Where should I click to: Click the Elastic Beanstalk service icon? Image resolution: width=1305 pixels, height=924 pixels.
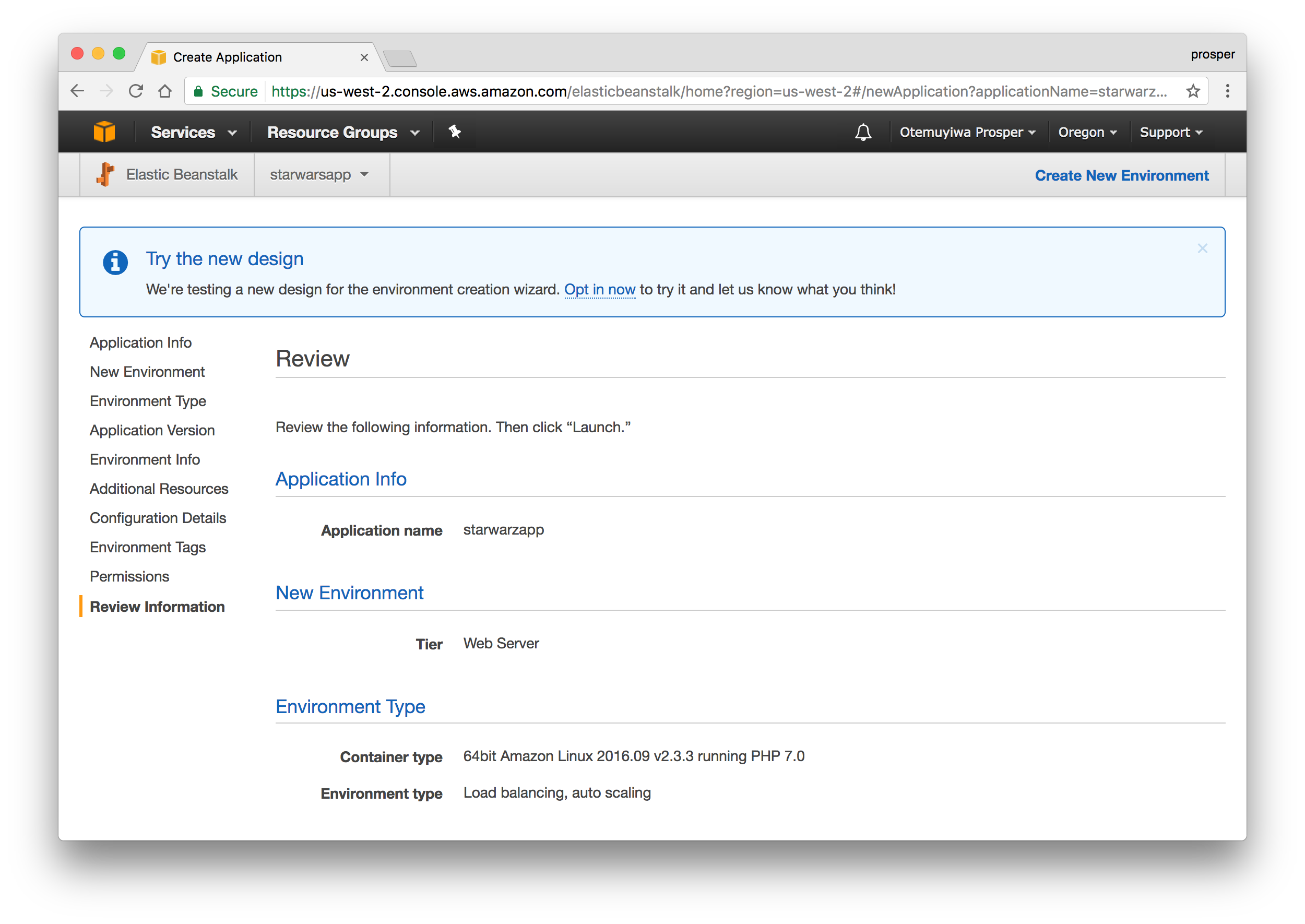pyautogui.click(x=106, y=175)
